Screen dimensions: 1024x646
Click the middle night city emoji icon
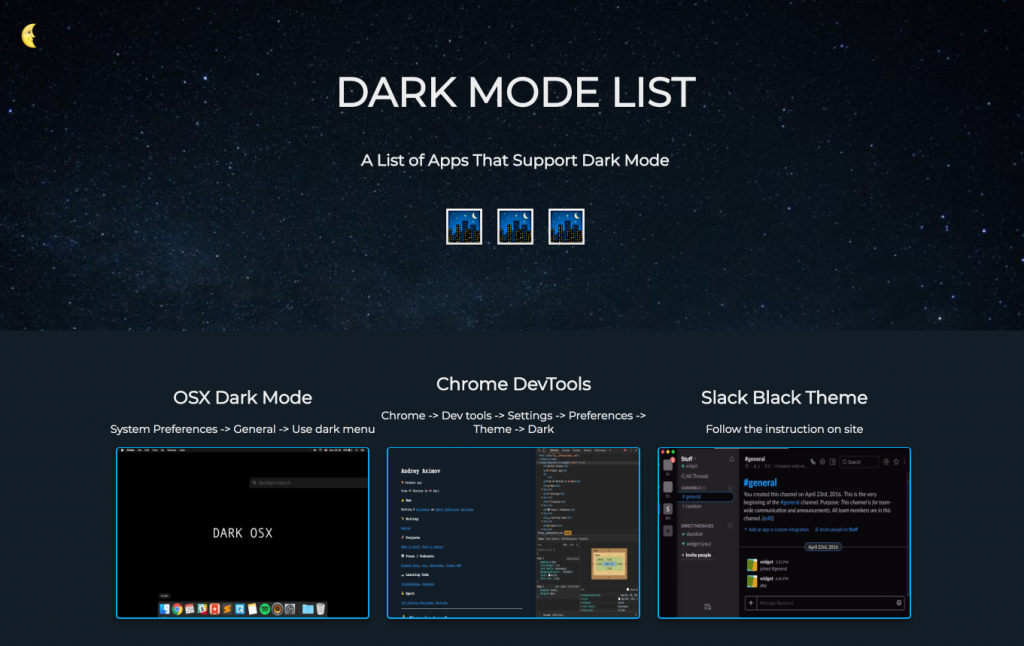[x=515, y=227]
